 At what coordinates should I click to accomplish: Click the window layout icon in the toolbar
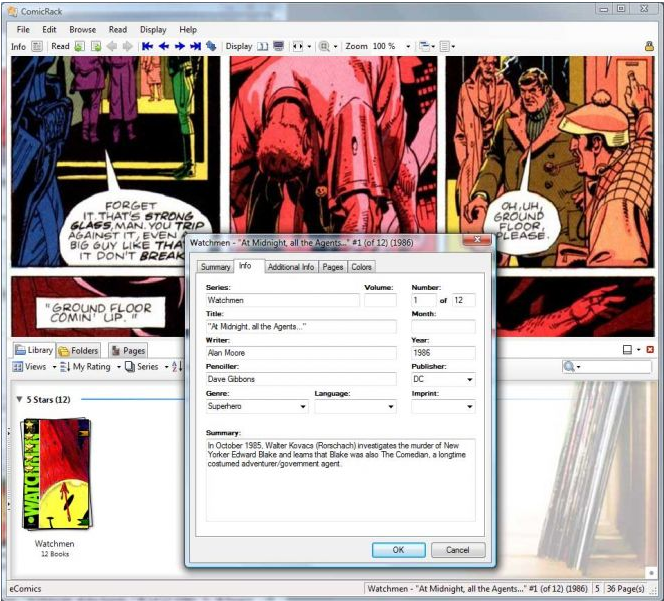[x=424, y=46]
